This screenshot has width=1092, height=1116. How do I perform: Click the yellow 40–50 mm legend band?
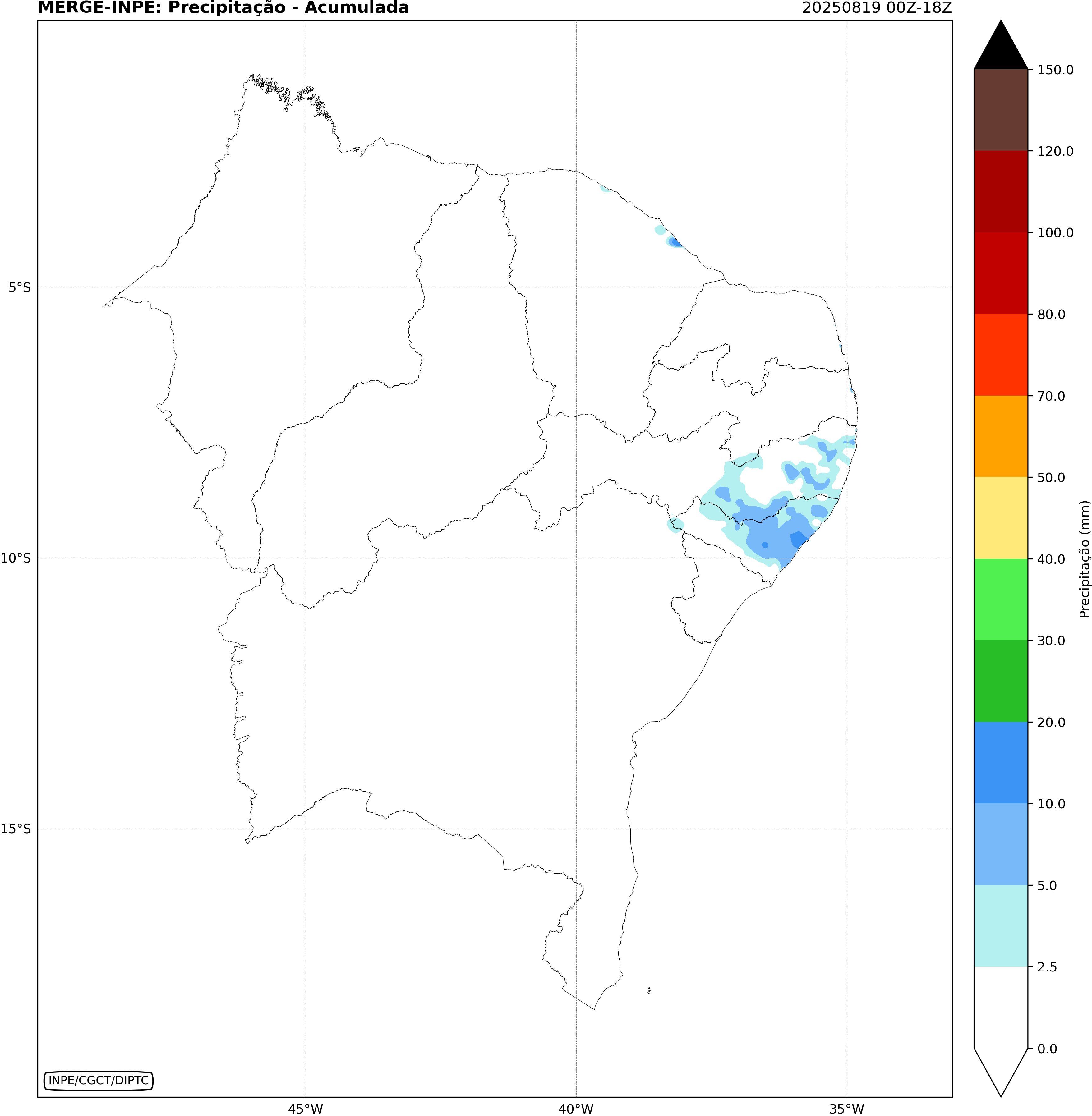pyautogui.click(x=1000, y=518)
